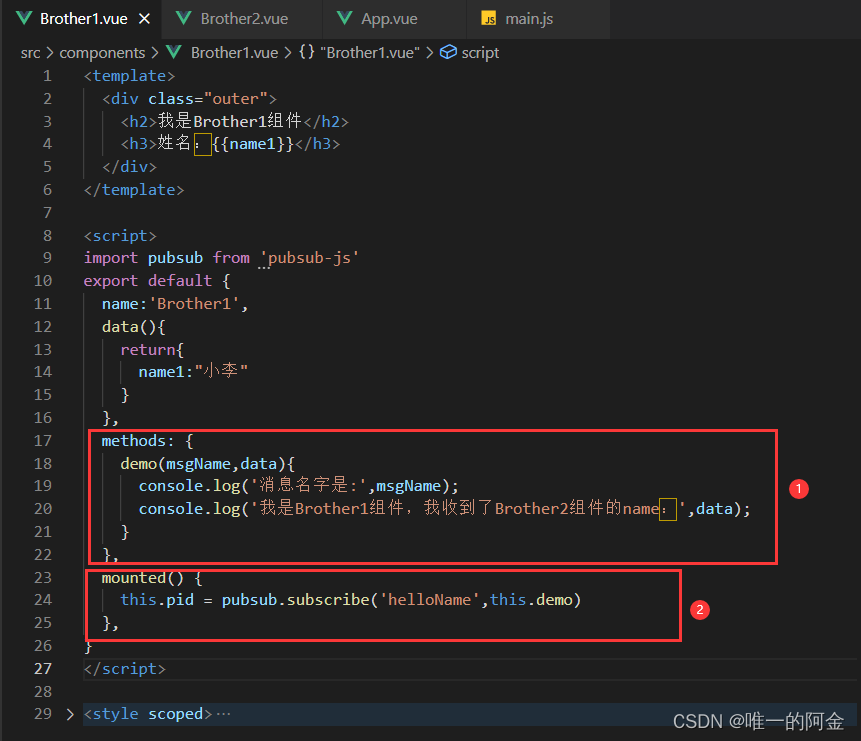The width and height of the screenshot is (861, 741).
Task: Click name:'Brother1' property
Action: click(175, 304)
